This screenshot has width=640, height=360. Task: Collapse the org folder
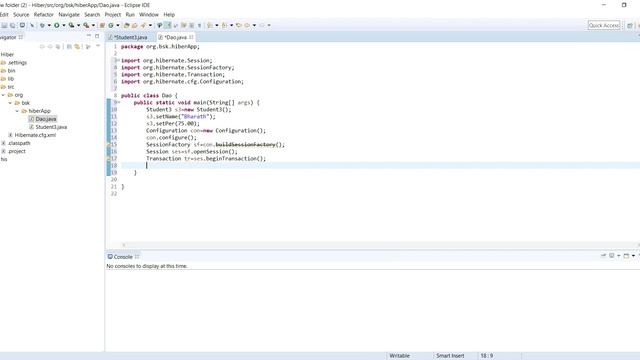3,95
